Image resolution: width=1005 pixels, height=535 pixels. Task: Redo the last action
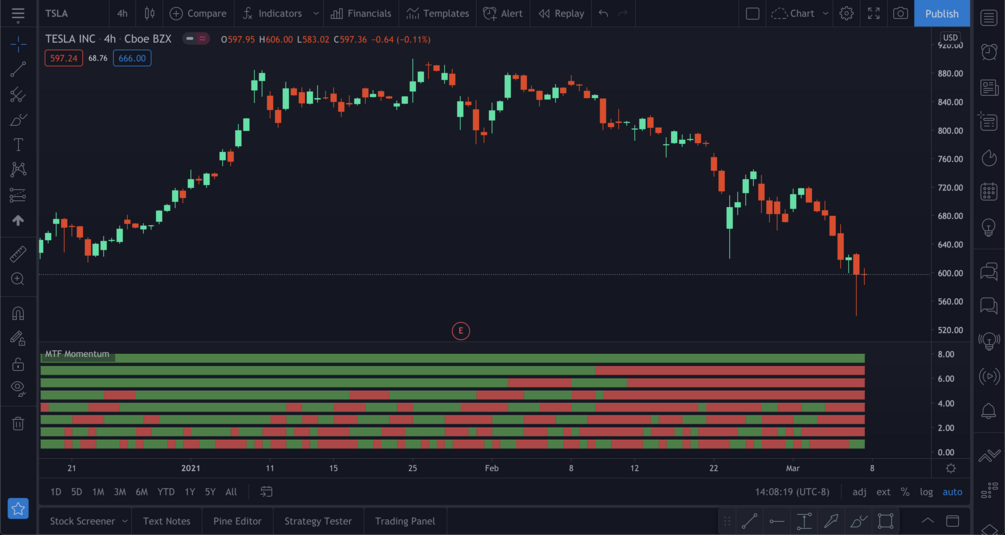[622, 13]
